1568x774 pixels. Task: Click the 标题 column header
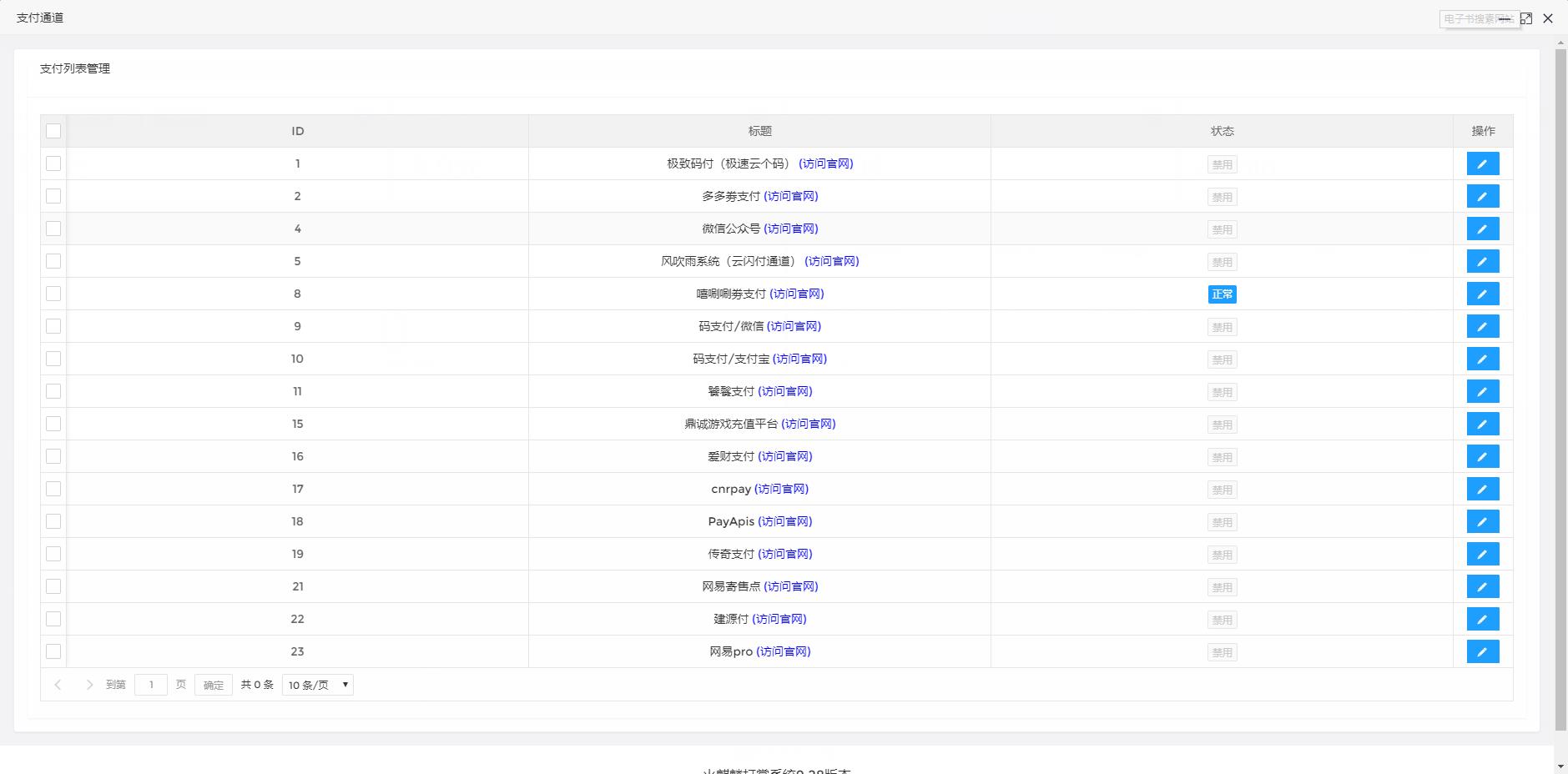[x=759, y=131]
